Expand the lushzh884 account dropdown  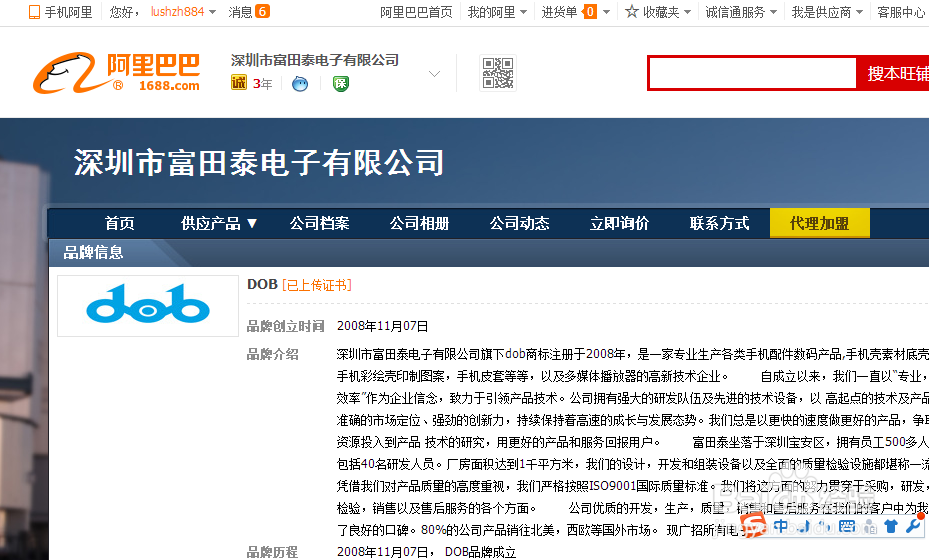coord(213,12)
